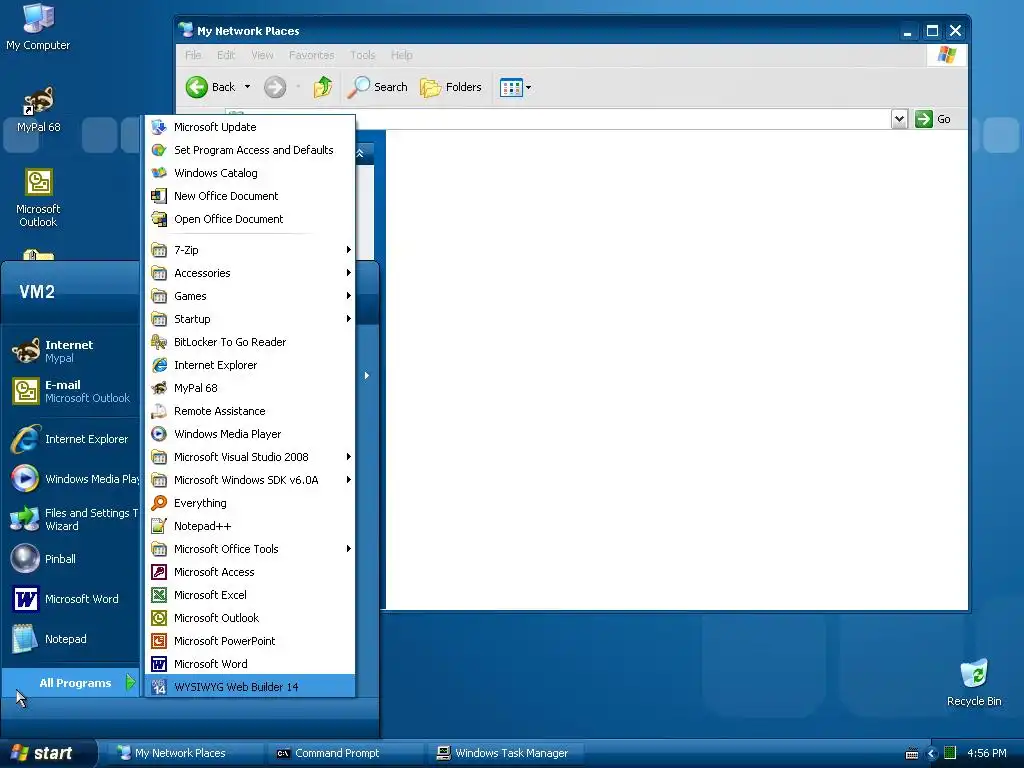Show hidden tray icons arrow
The height and width of the screenshot is (768, 1024).
click(x=932, y=753)
